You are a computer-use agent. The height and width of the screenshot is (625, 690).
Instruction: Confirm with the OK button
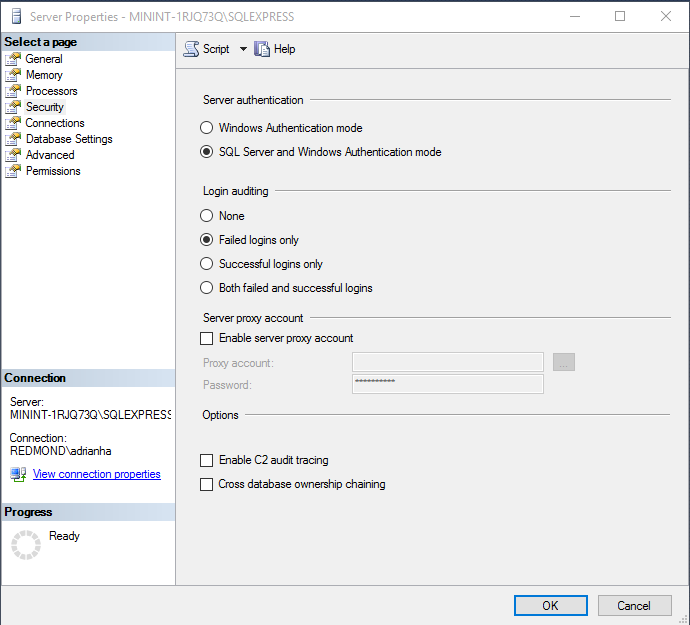pyautogui.click(x=551, y=606)
